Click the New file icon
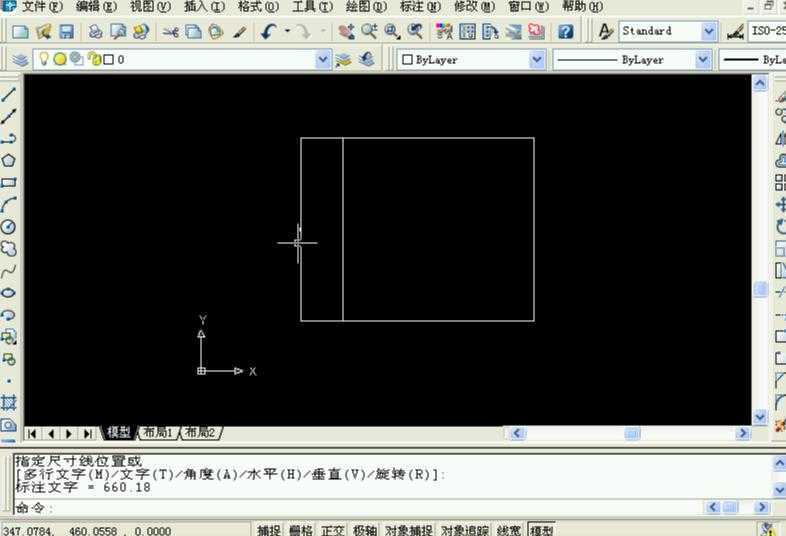The width and height of the screenshot is (786, 536). click(x=20, y=32)
